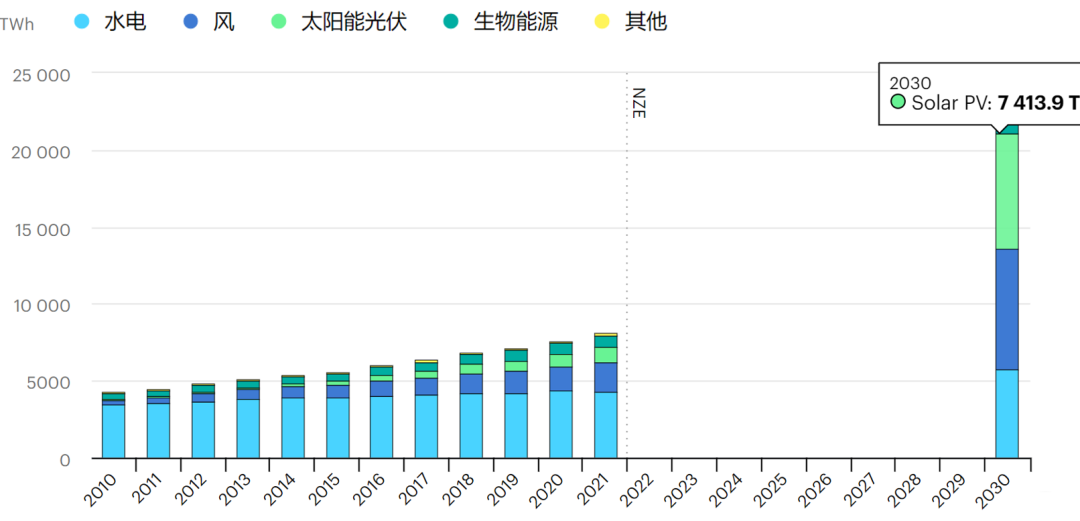Click the NZE scenario divider label
The image size is (1080, 521).
pyautogui.click(x=638, y=103)
